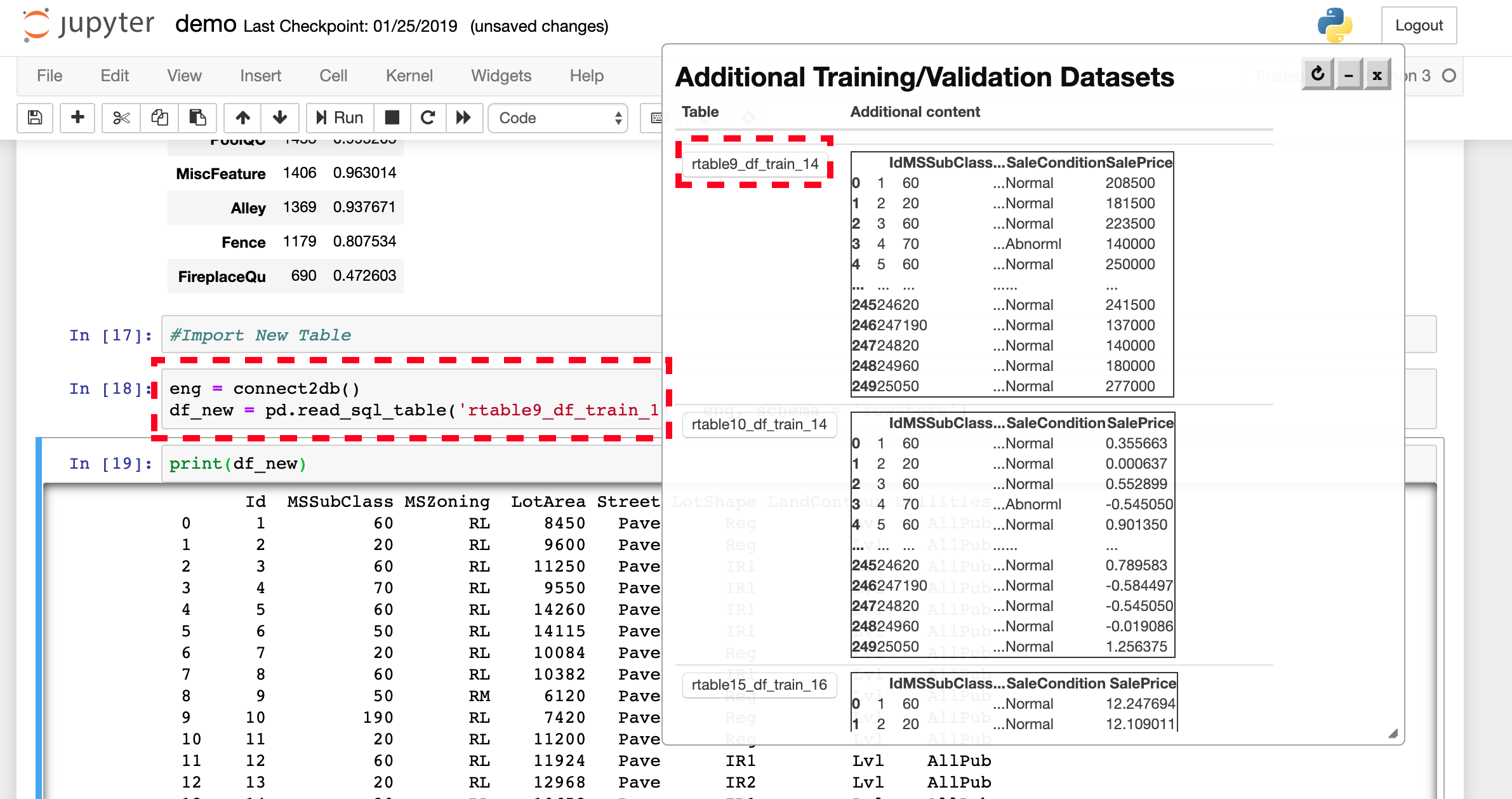Select rtable15_df_train_16 table button
This screenshot has height=799, width=1512.
759,685
